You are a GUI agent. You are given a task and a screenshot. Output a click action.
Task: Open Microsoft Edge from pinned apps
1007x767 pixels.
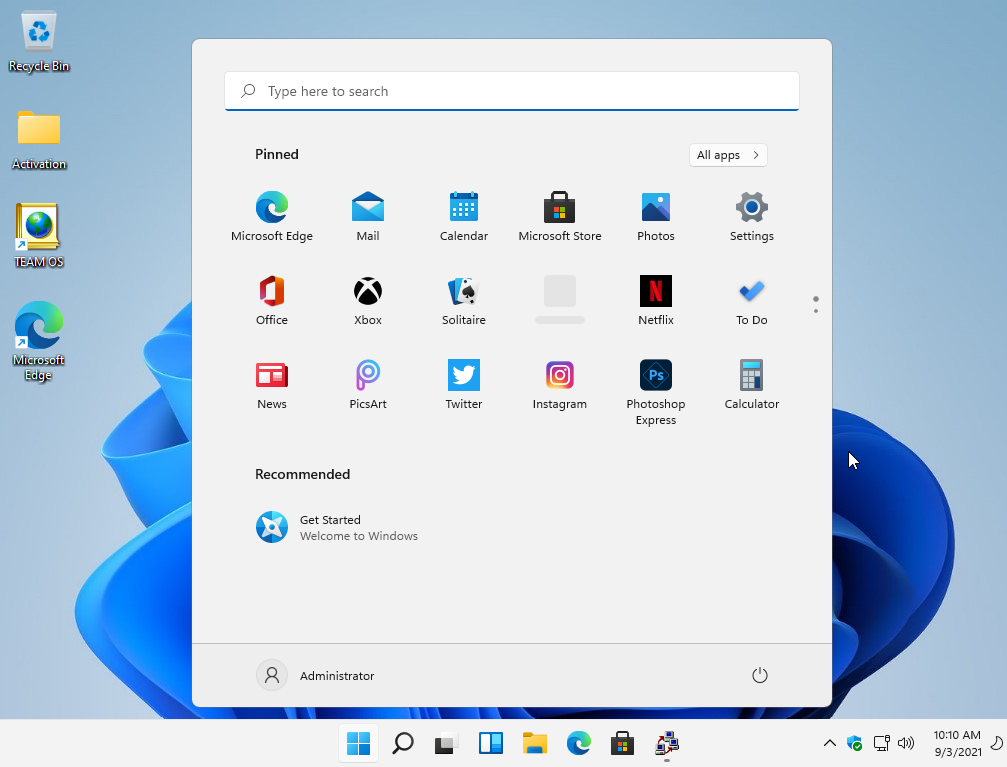pos(272,216)
